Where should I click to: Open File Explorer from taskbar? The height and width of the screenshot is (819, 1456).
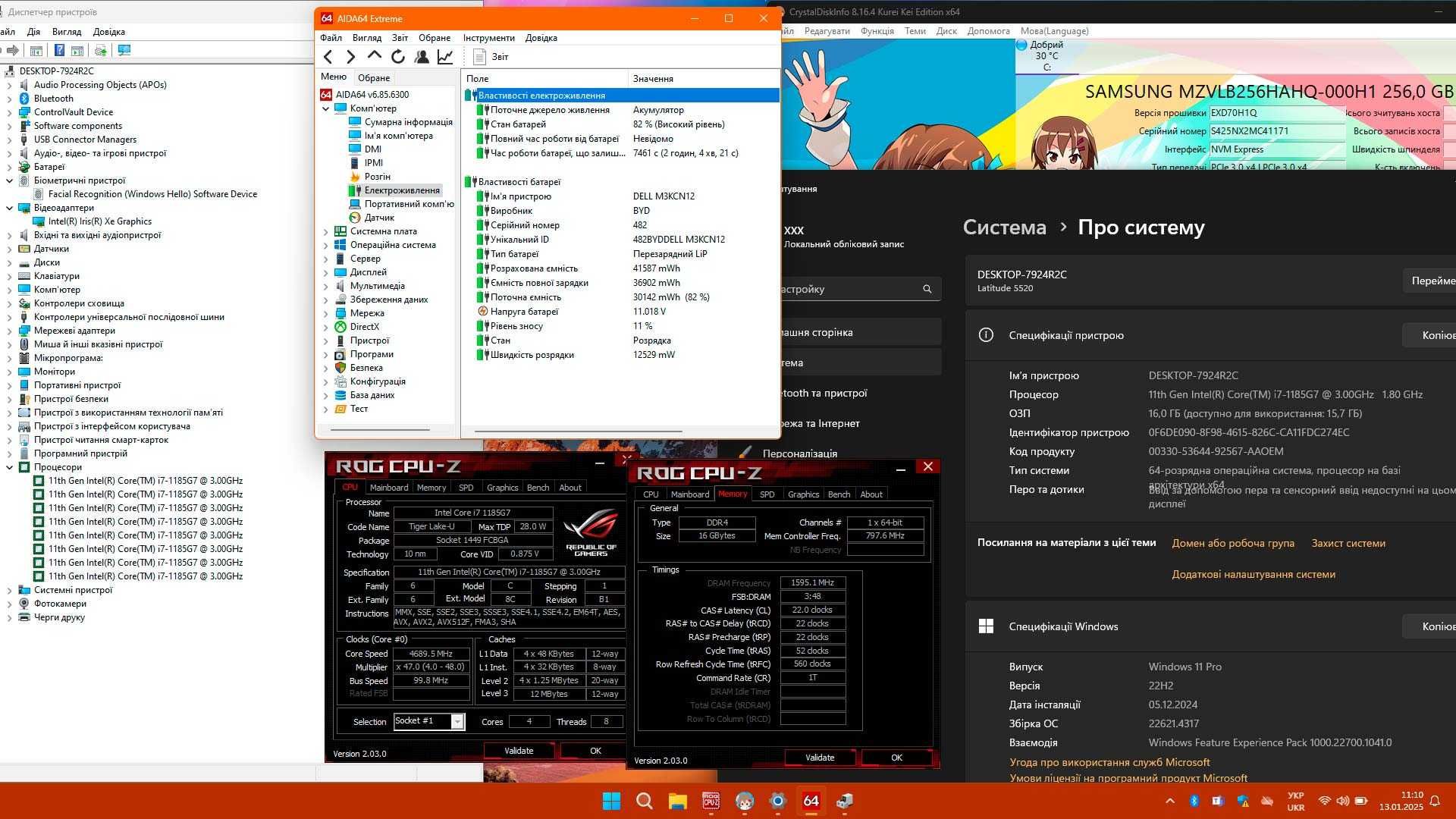pyautogui.click(x=677, y=801)
